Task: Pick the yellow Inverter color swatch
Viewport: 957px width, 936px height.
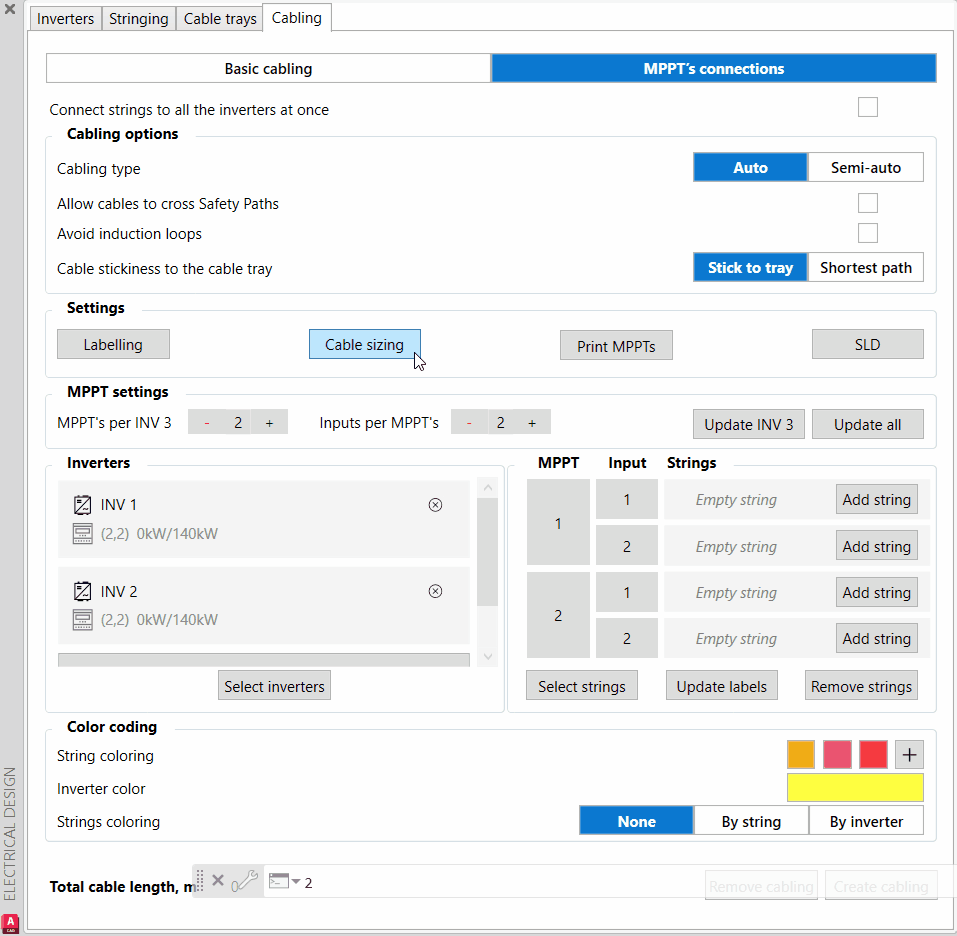Action: 855,788
